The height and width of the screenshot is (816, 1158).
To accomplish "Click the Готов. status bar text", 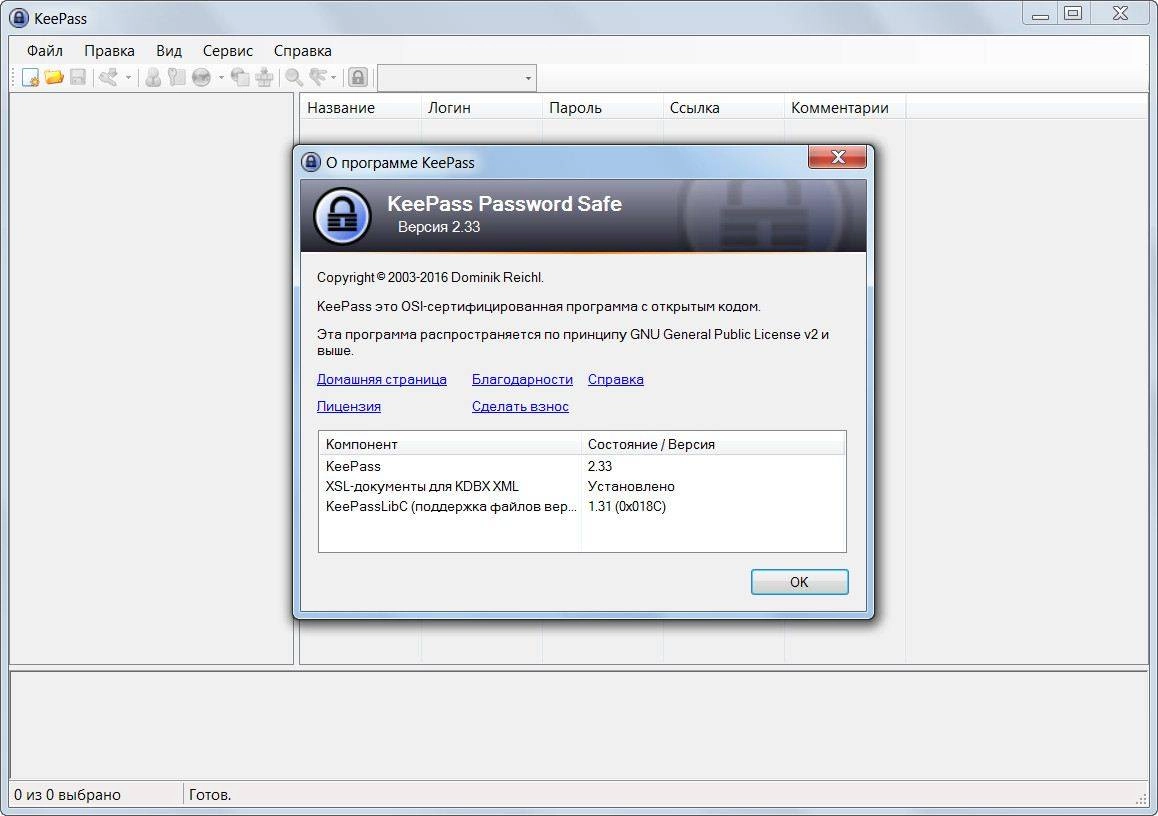I will click(210, 795).
